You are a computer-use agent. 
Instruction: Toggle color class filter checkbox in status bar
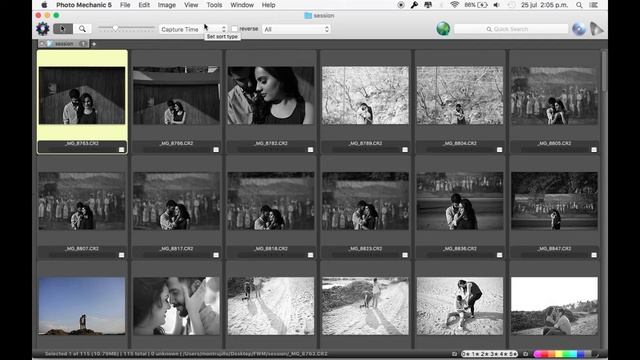[526, 354]
